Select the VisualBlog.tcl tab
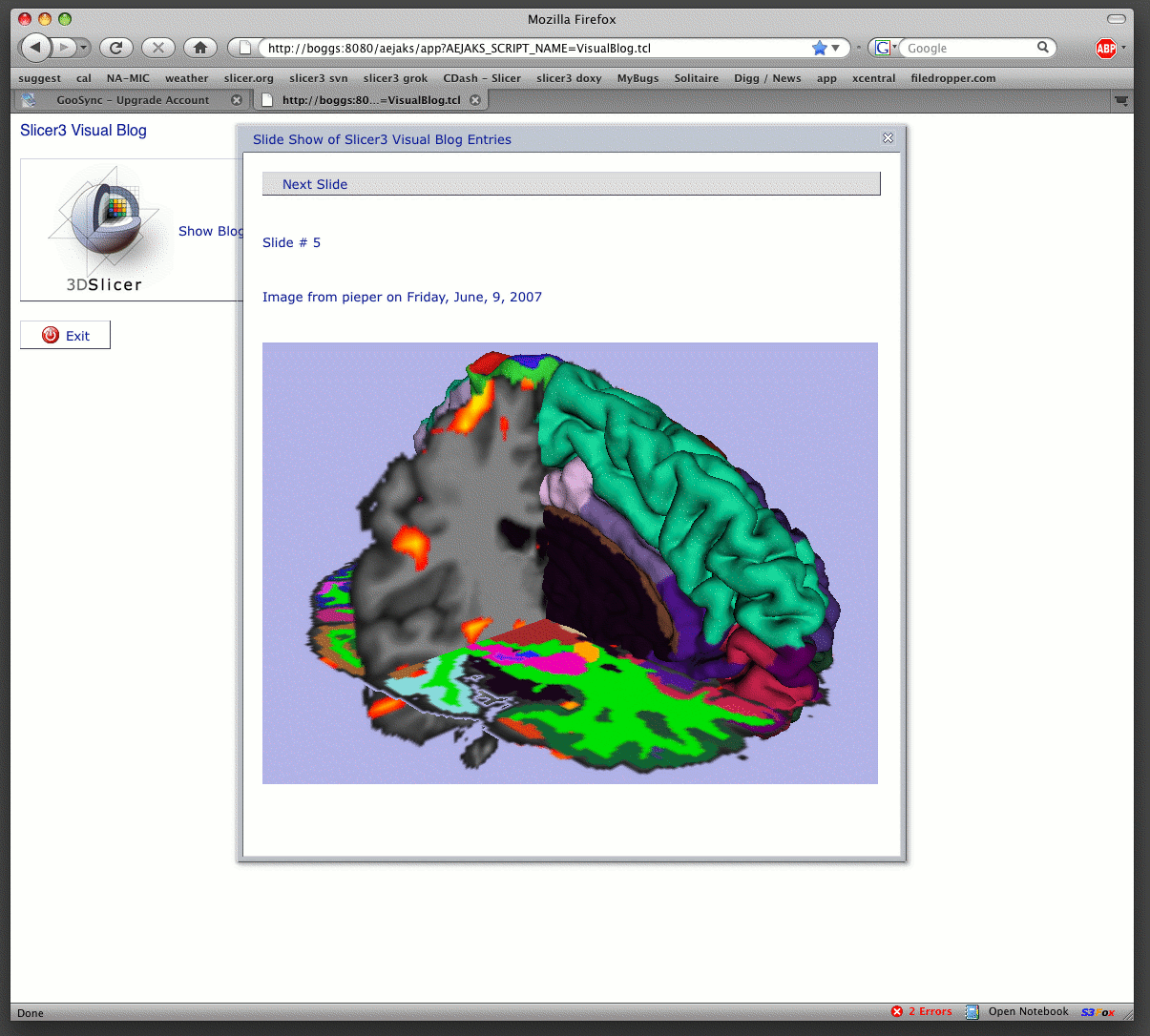 pos(370,100)
